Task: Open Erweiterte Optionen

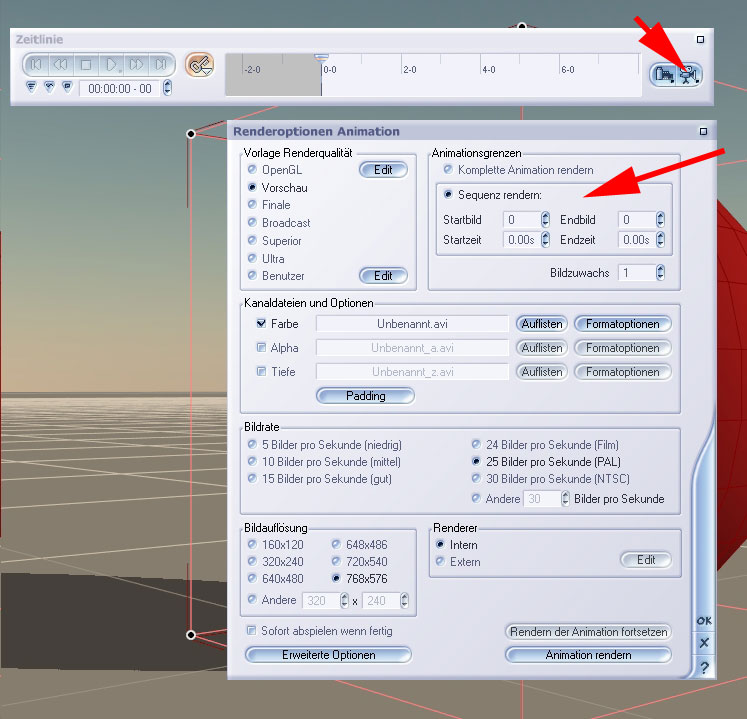Action: (x=328, y=655)
